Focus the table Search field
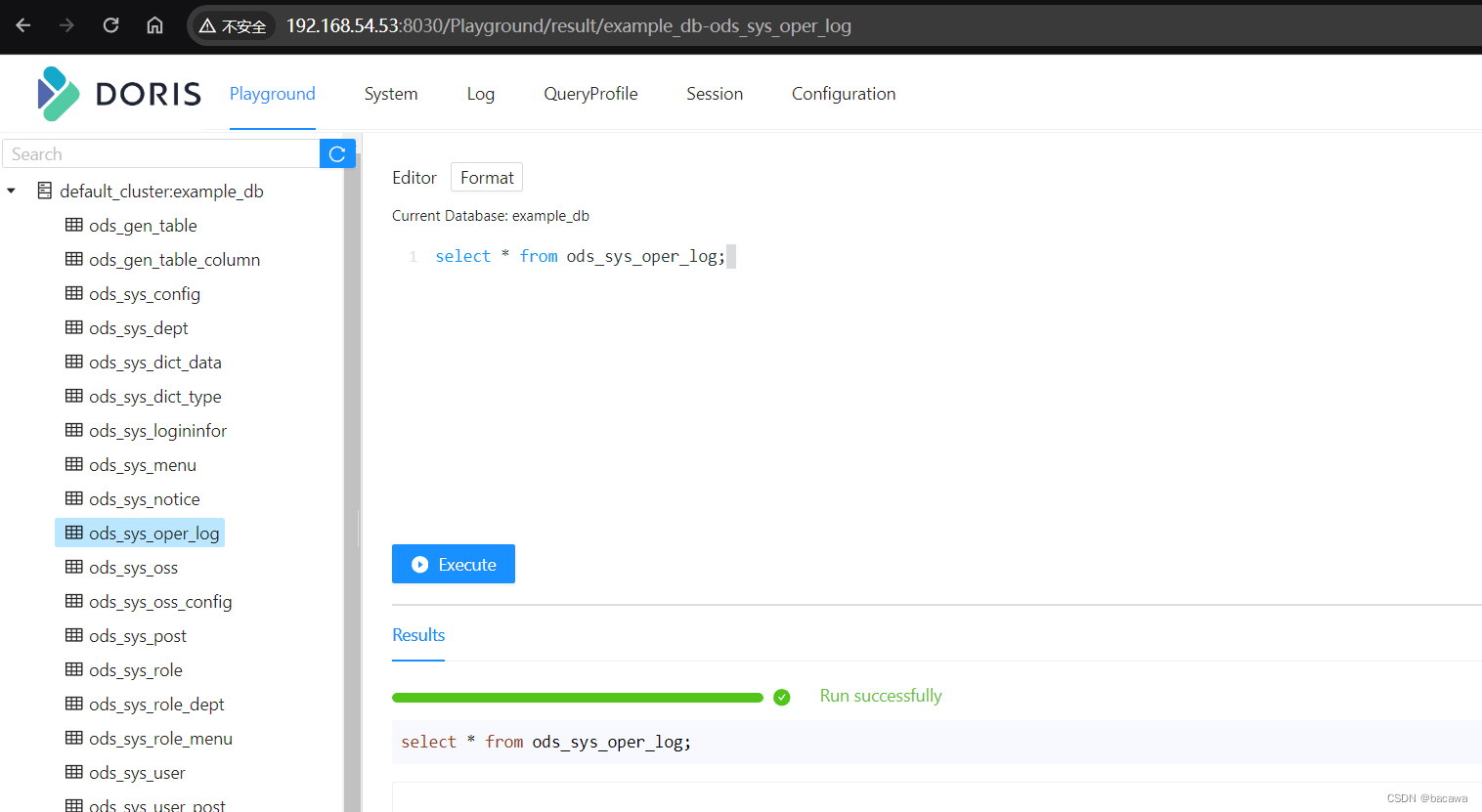Screen dimensions: 1482x812 161,154
